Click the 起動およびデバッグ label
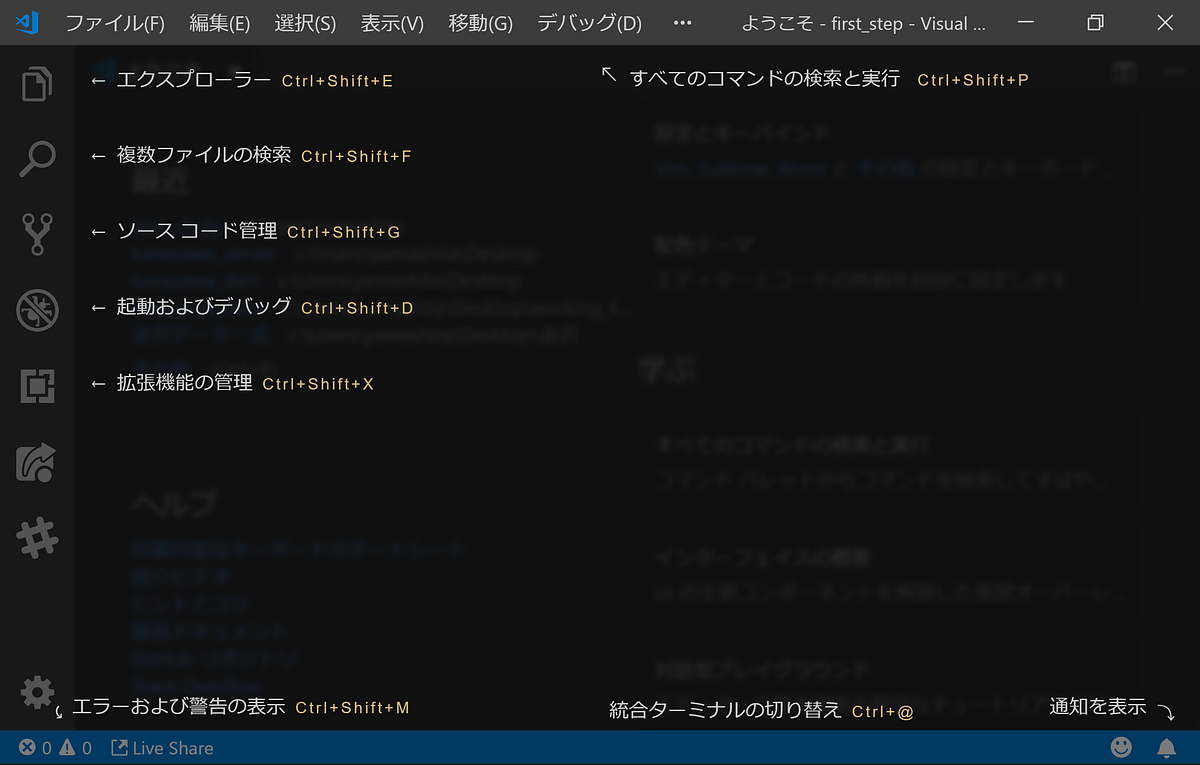Image resolution: width=1200 pixels, height=765 pixels. 204,307
